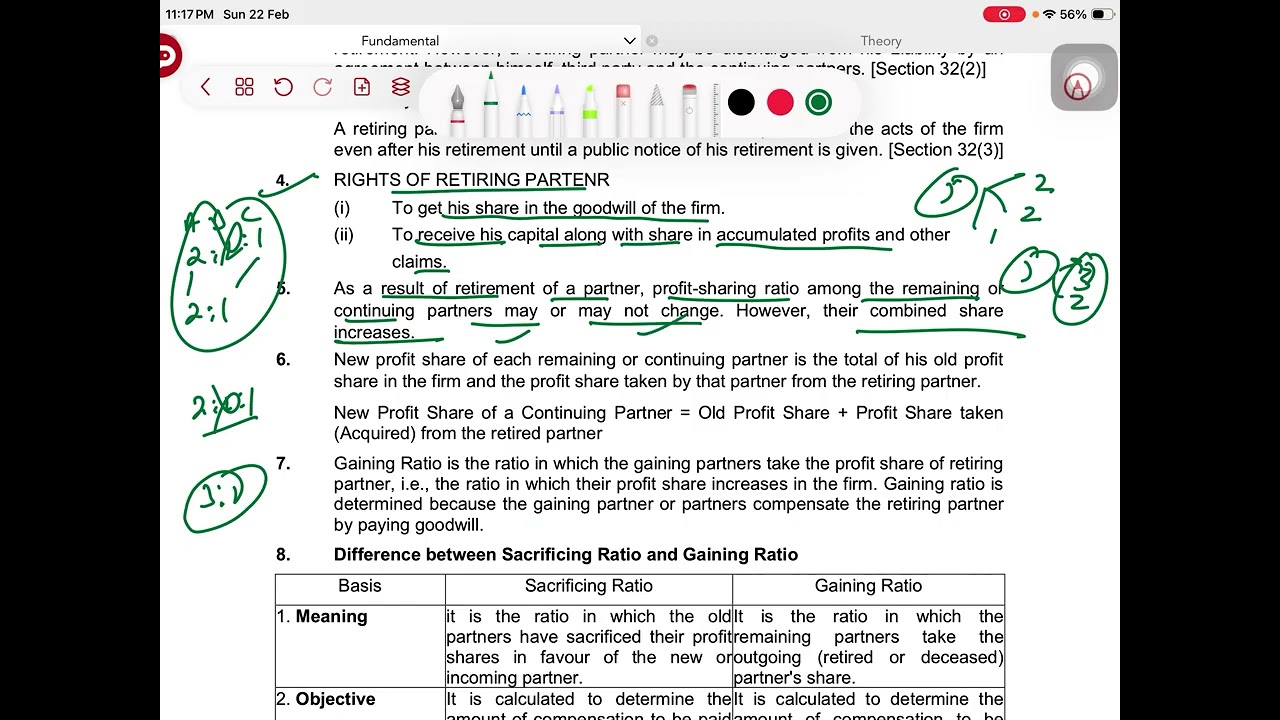Open the layers stack icon

click(x=401, y=87)
